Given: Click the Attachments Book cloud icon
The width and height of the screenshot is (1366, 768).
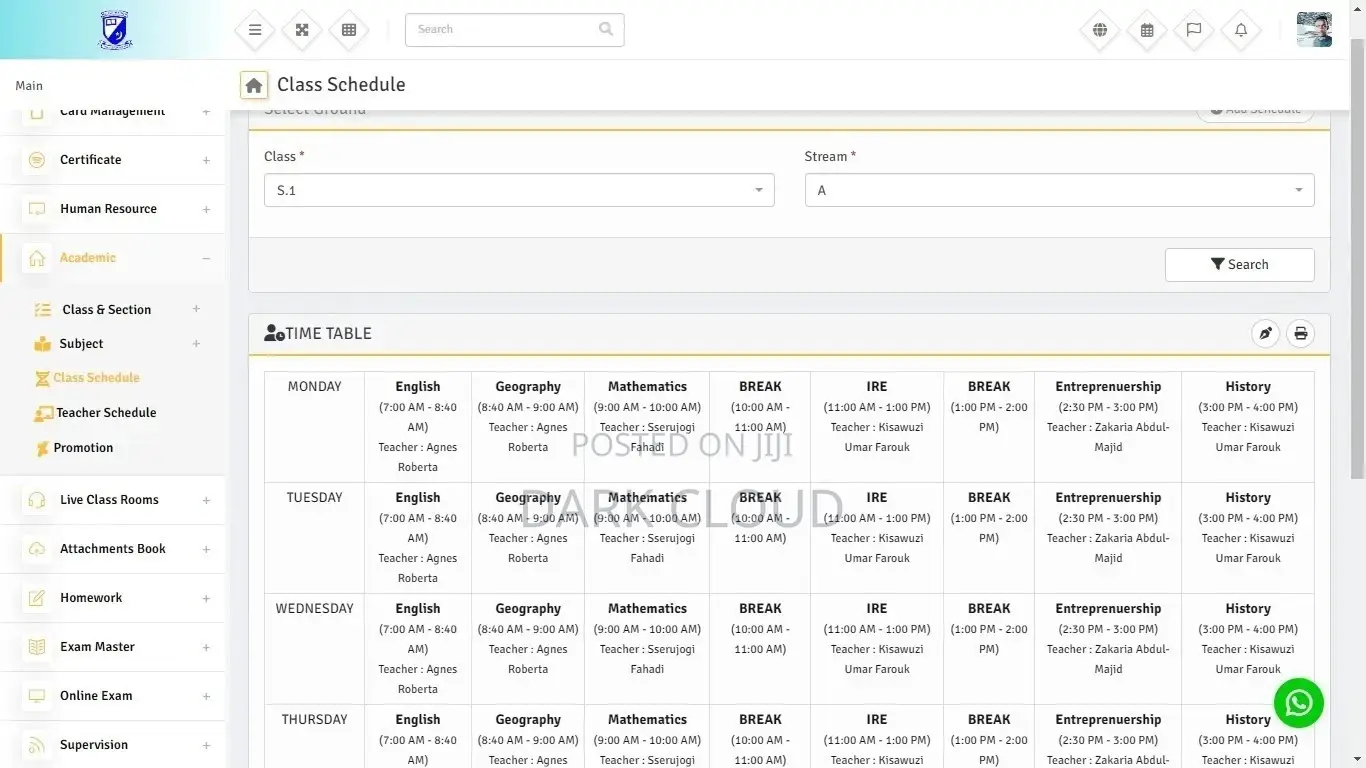Looking at the screenshot, I should point(37,549).
